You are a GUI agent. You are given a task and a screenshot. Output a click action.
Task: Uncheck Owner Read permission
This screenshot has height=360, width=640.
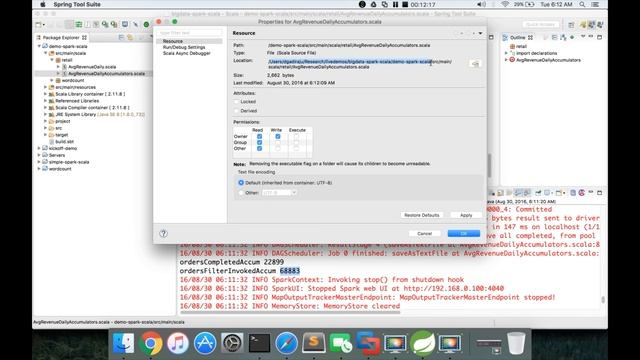259,136
